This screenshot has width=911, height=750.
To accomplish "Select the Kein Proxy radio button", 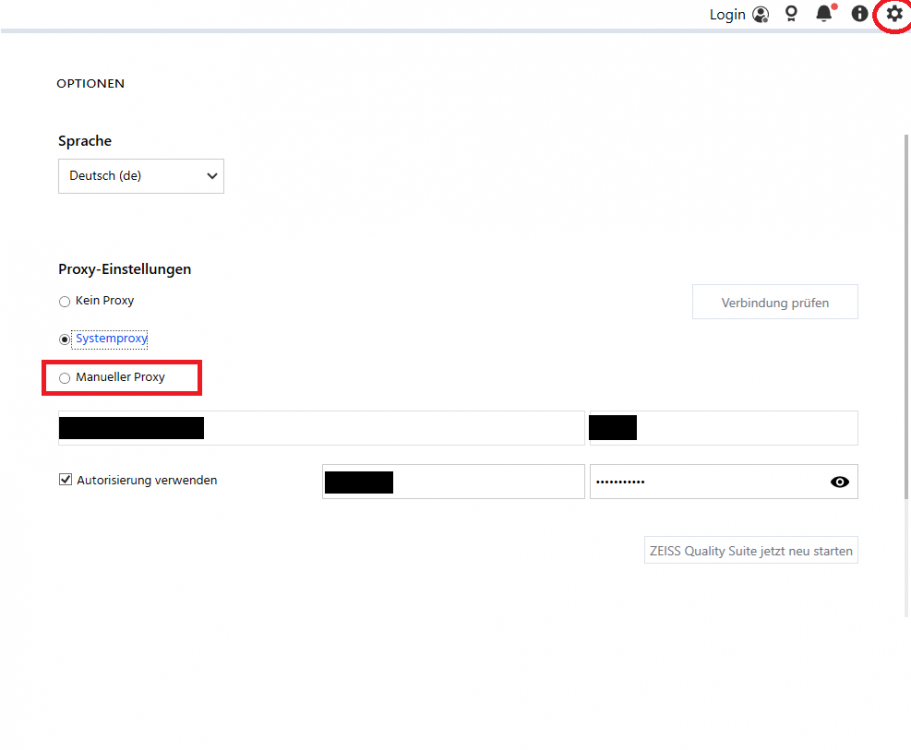I will click(x=65, y=301).
